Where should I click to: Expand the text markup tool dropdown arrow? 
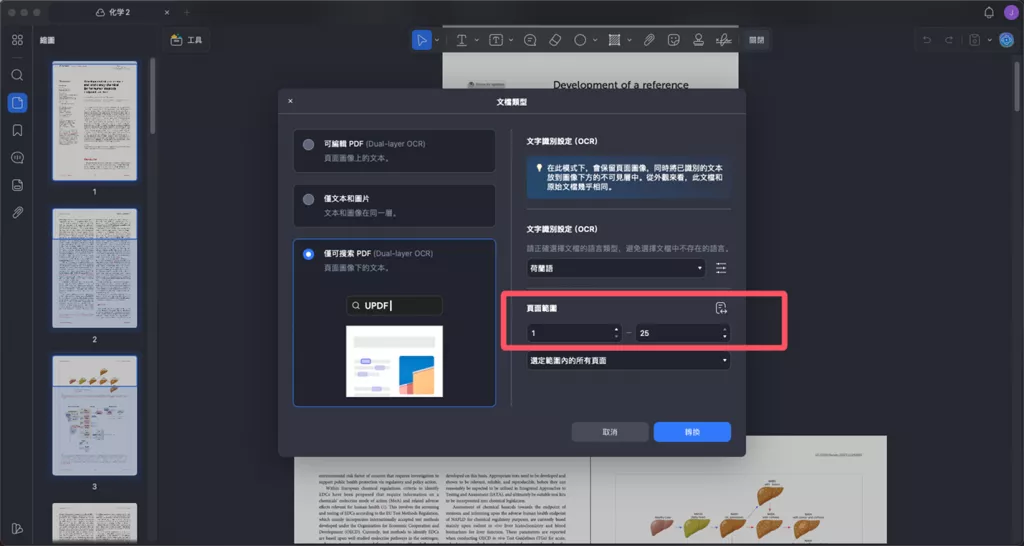[476, 40]
